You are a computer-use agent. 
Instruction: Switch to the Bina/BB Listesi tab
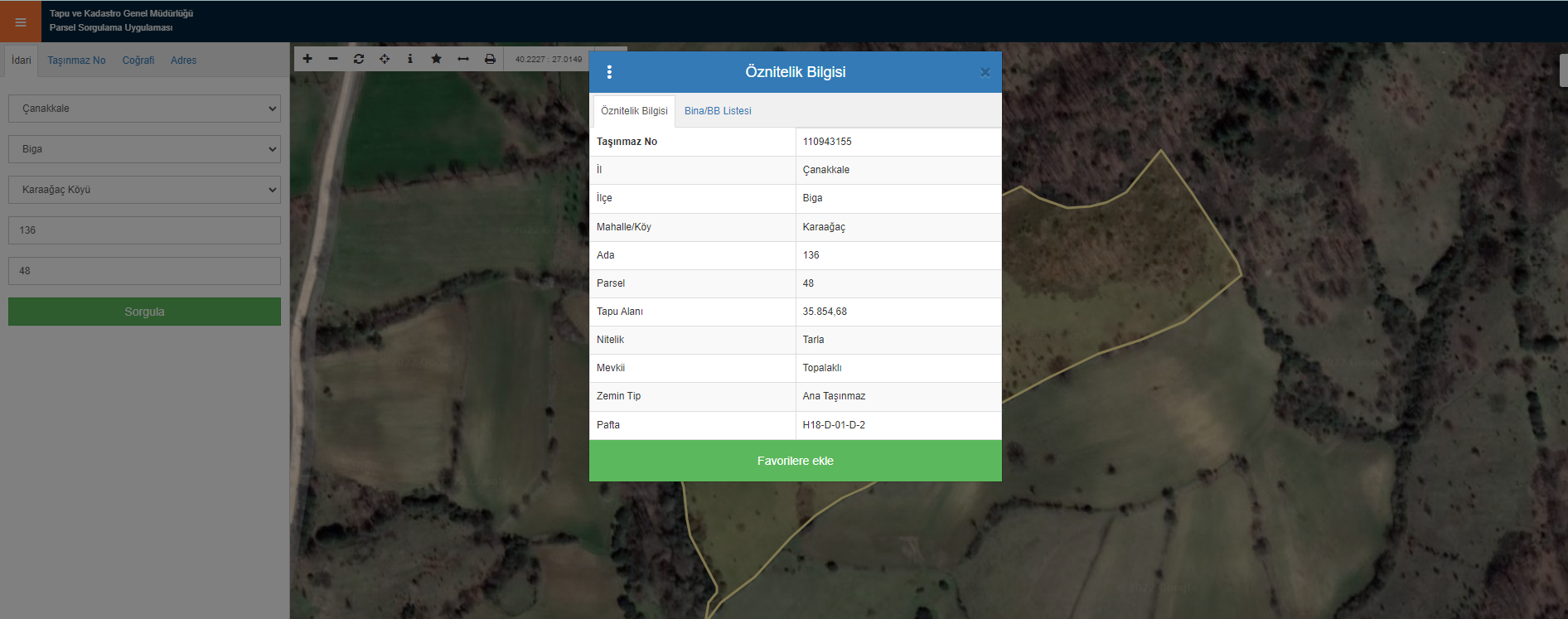(x=718, y=111)
